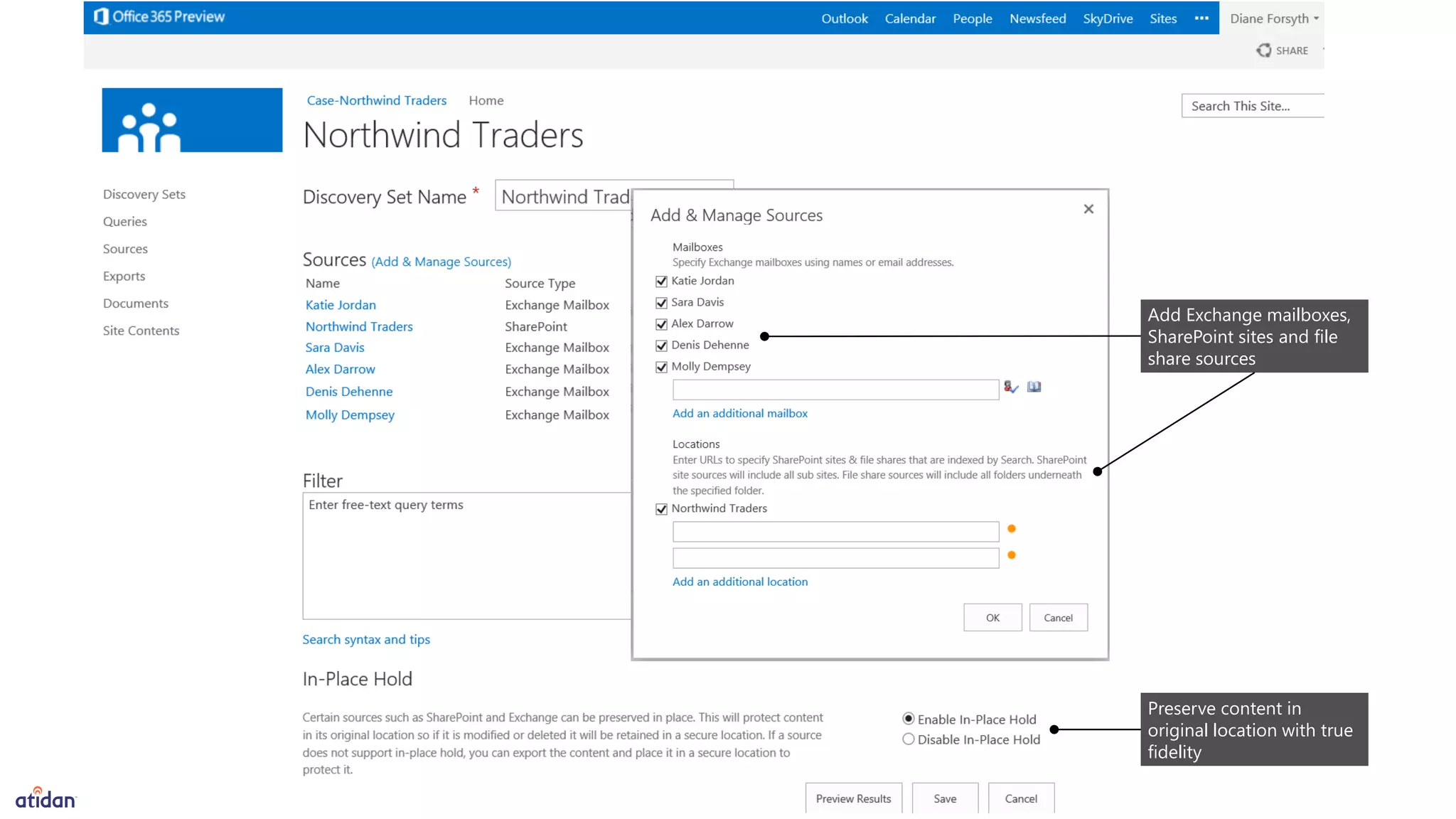Open People from the top navigation
This screenshot has width=1456, height=819.
pyautogui.click(x=972, y=18)
